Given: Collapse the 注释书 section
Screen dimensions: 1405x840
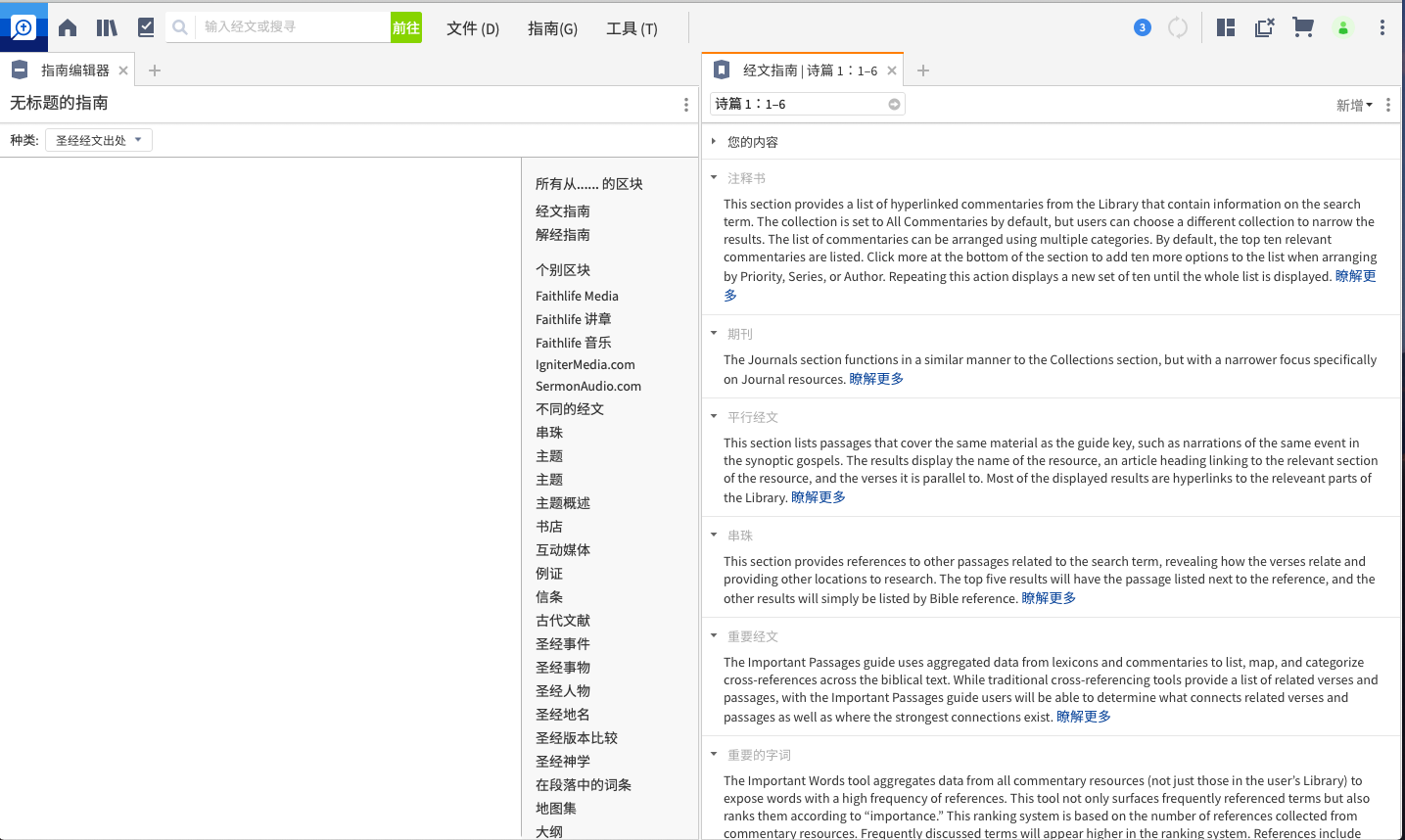Looking at the screenshot, I should 714,178.
